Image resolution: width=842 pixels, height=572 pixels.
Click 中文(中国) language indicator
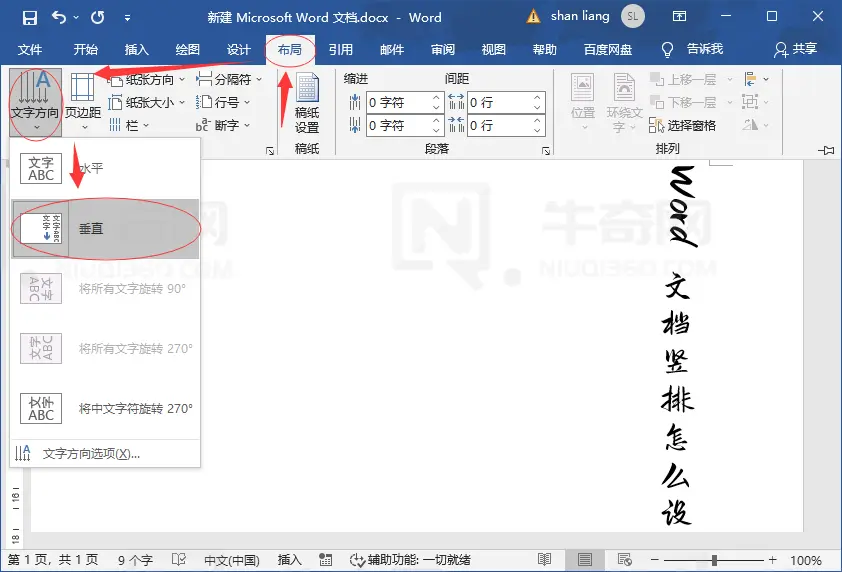coord(232,560)
